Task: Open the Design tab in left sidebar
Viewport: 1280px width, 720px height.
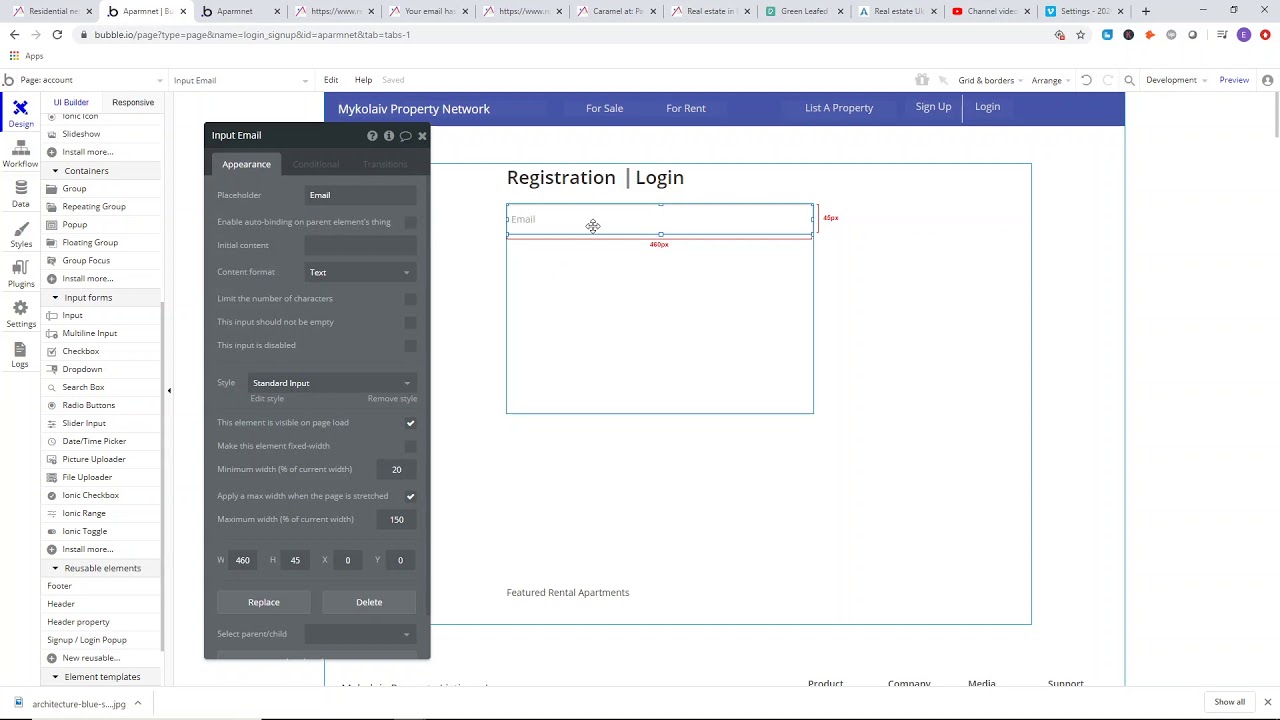Action: tap(20, 113)
